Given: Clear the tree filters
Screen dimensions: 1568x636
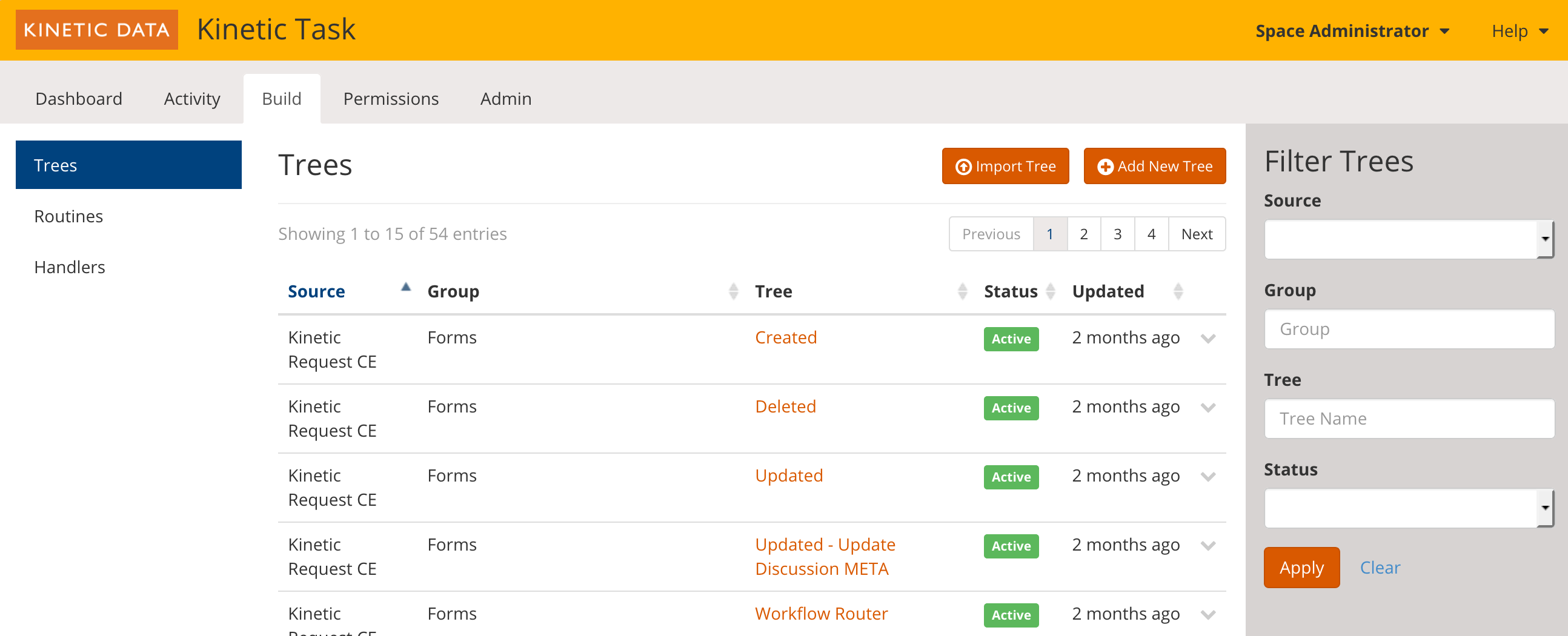Looking at the screenshot, I should pyautogui.click(x=1380, y=567).
